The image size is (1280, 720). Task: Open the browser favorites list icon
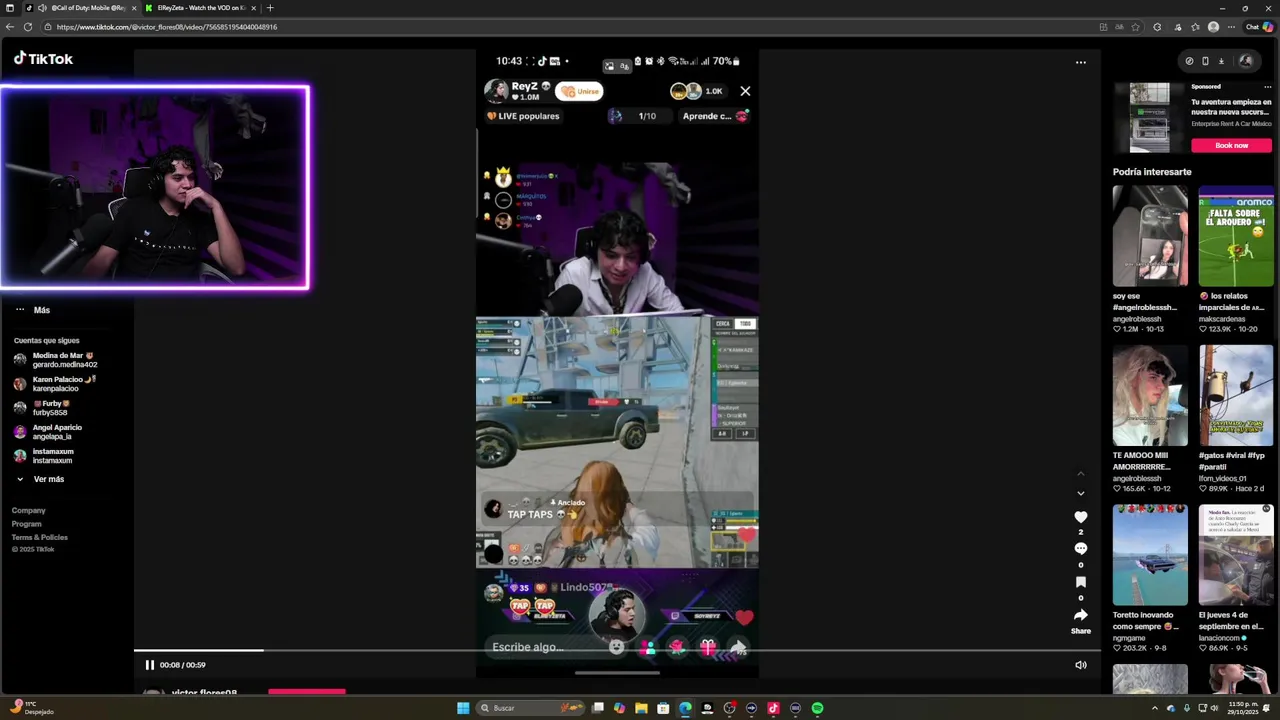[1195, 27]
